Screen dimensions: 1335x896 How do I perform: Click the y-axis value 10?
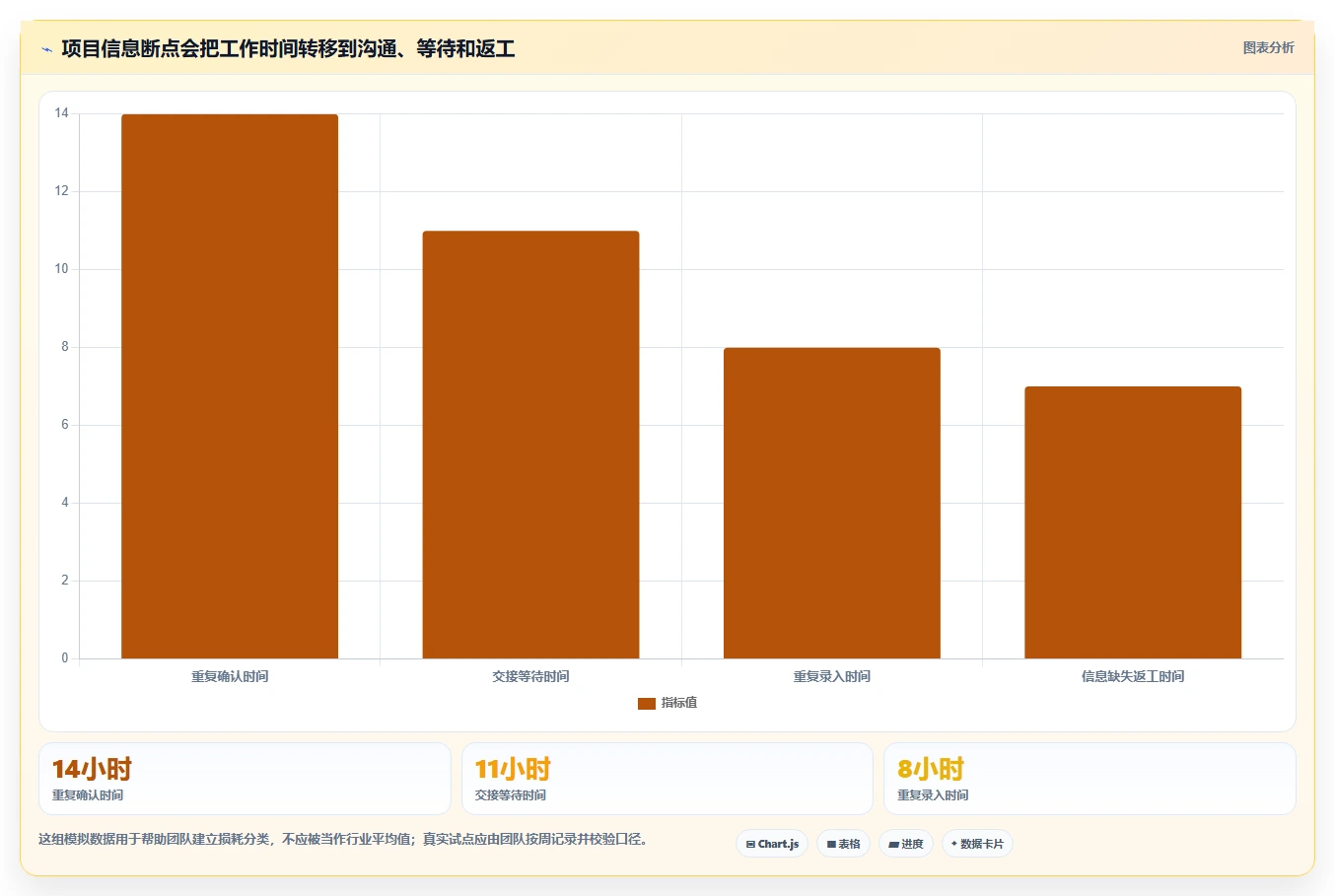tap(62, 269)
